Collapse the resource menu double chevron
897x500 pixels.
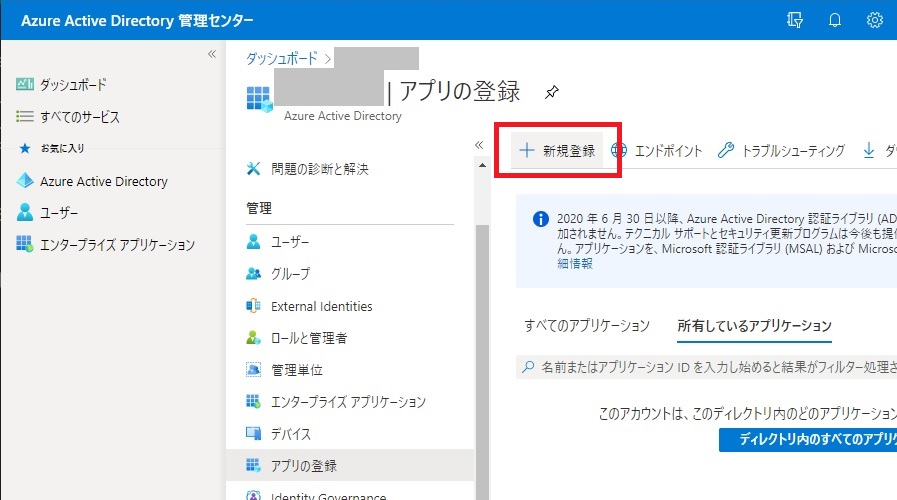pyautogui.click(x=479, y=145)
